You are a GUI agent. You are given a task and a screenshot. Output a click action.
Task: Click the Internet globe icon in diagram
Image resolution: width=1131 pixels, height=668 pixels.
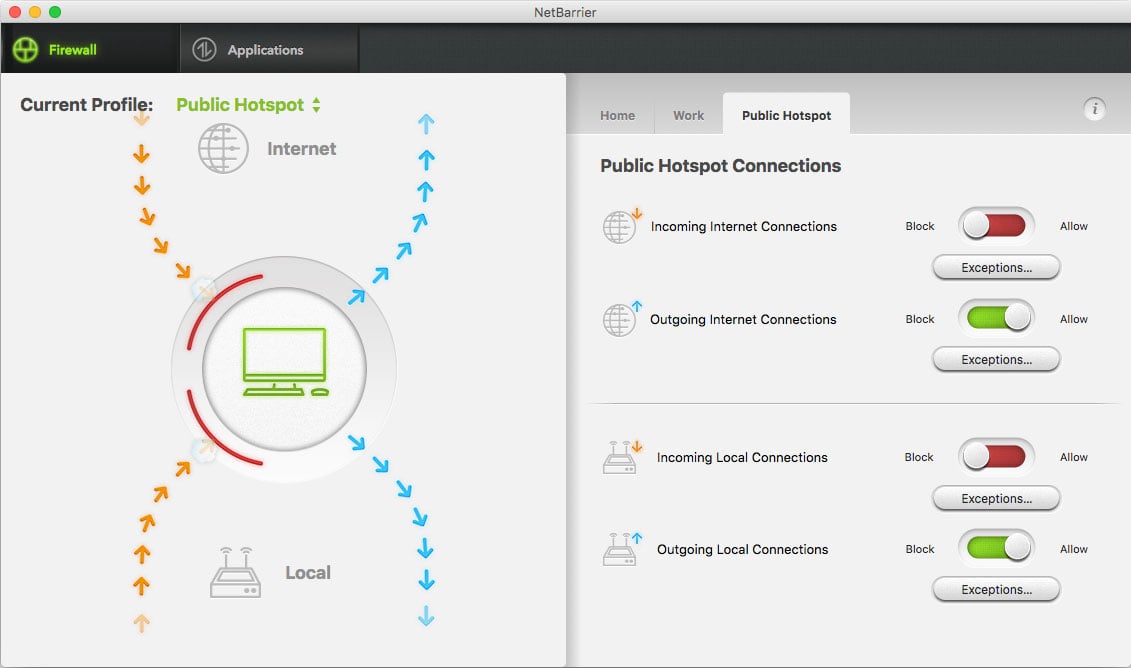pos(224,149)
